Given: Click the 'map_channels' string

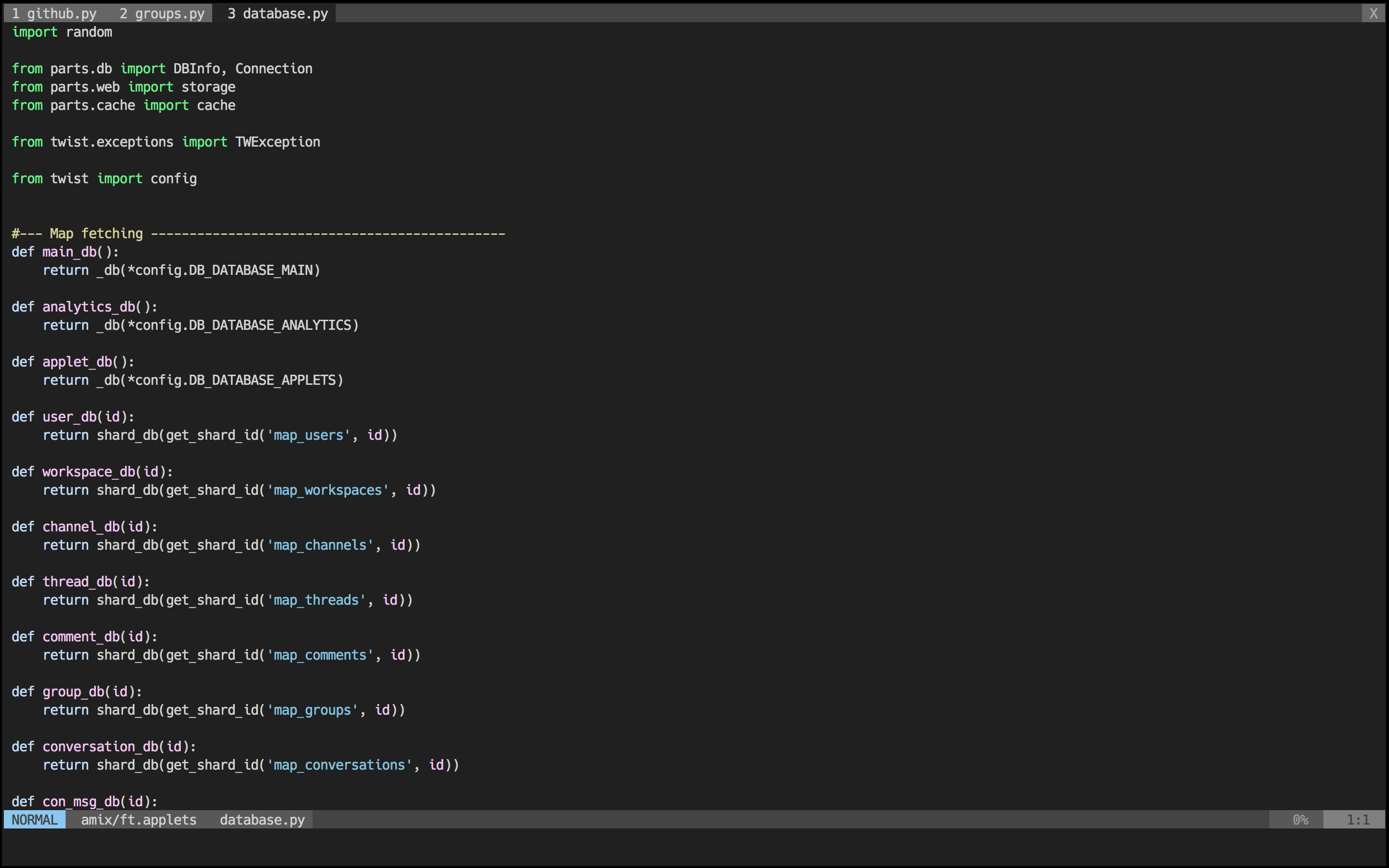Looking at the screenshot, I should [x=320, y=545].
